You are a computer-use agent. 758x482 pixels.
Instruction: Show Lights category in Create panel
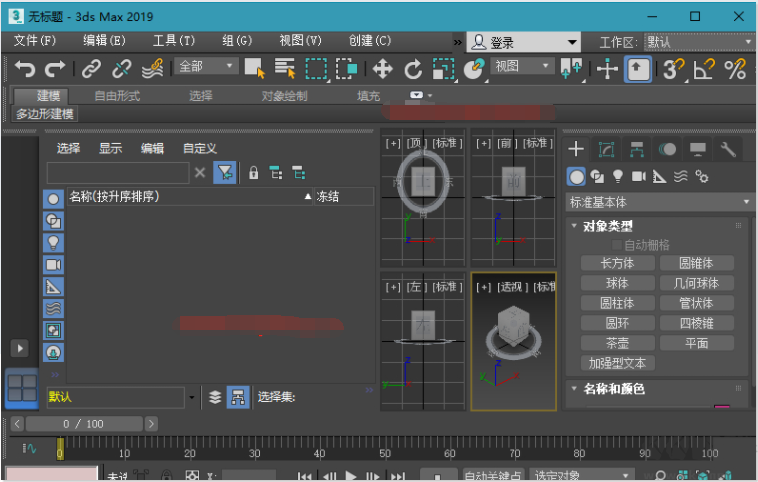pyautogui.click(x=617, y=176)
